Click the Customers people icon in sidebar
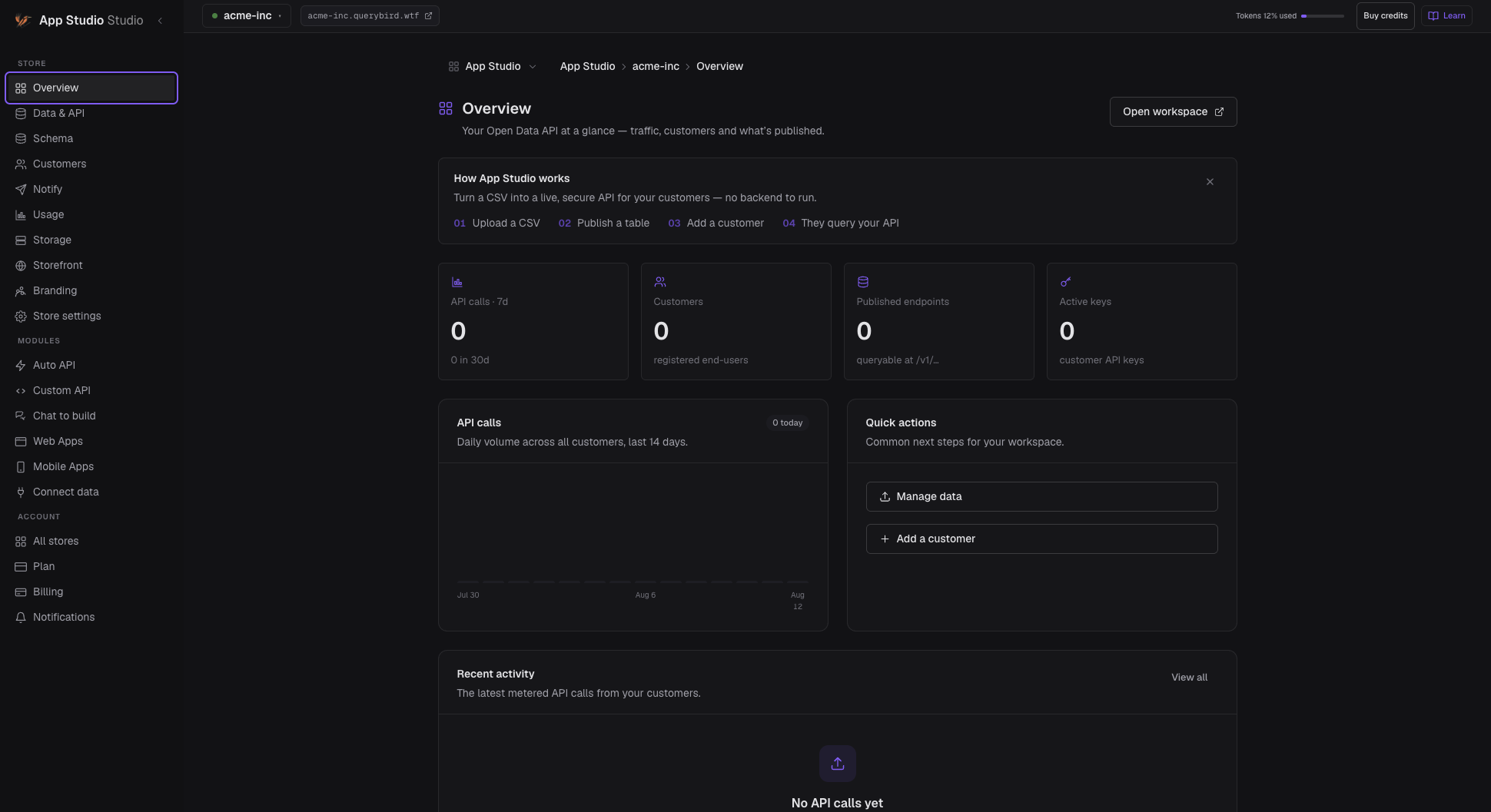Viewport: 1491px width, 812px height. 21,164
